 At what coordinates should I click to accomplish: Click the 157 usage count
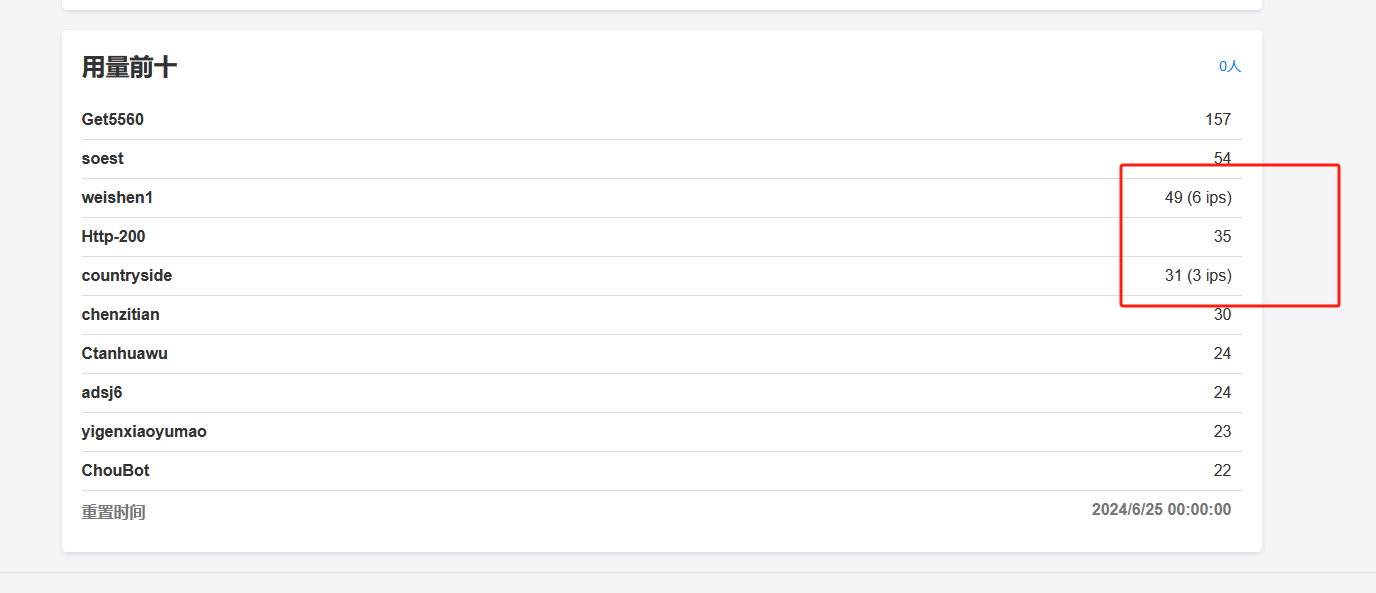pos(1218,120)
